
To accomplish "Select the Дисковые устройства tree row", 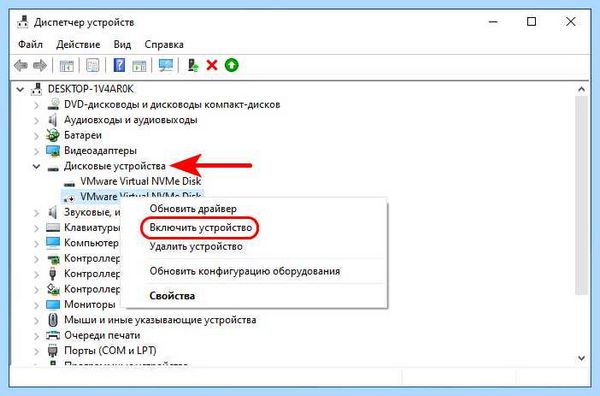I will pos(115,166).
